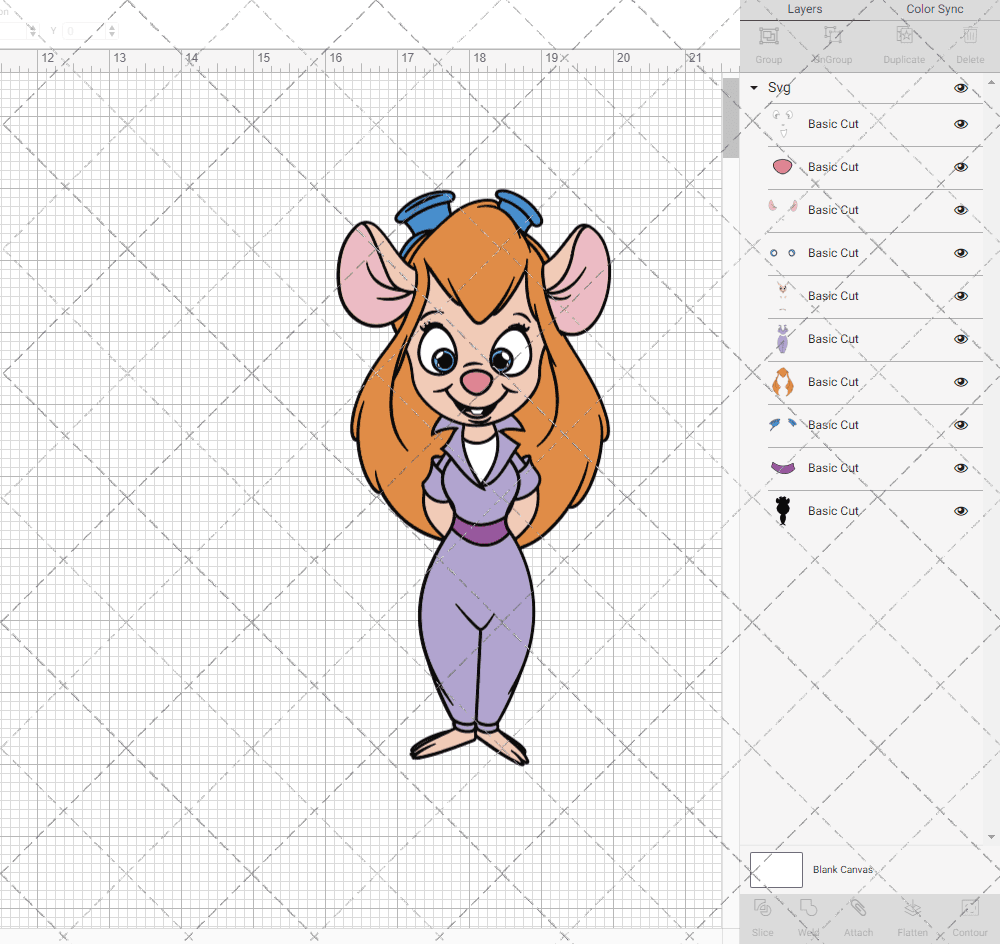The width and height of the screenshot is (1000, 944).
Task: Select the skin face layer thumbnail
Action: [783, 295]
